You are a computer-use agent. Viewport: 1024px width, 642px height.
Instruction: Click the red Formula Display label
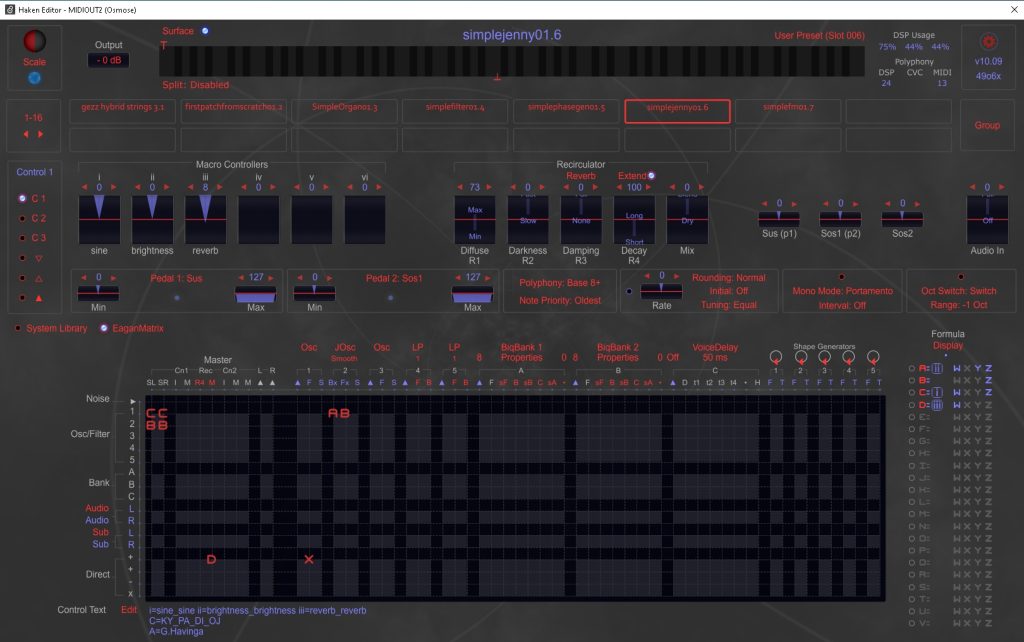(948, 345)
